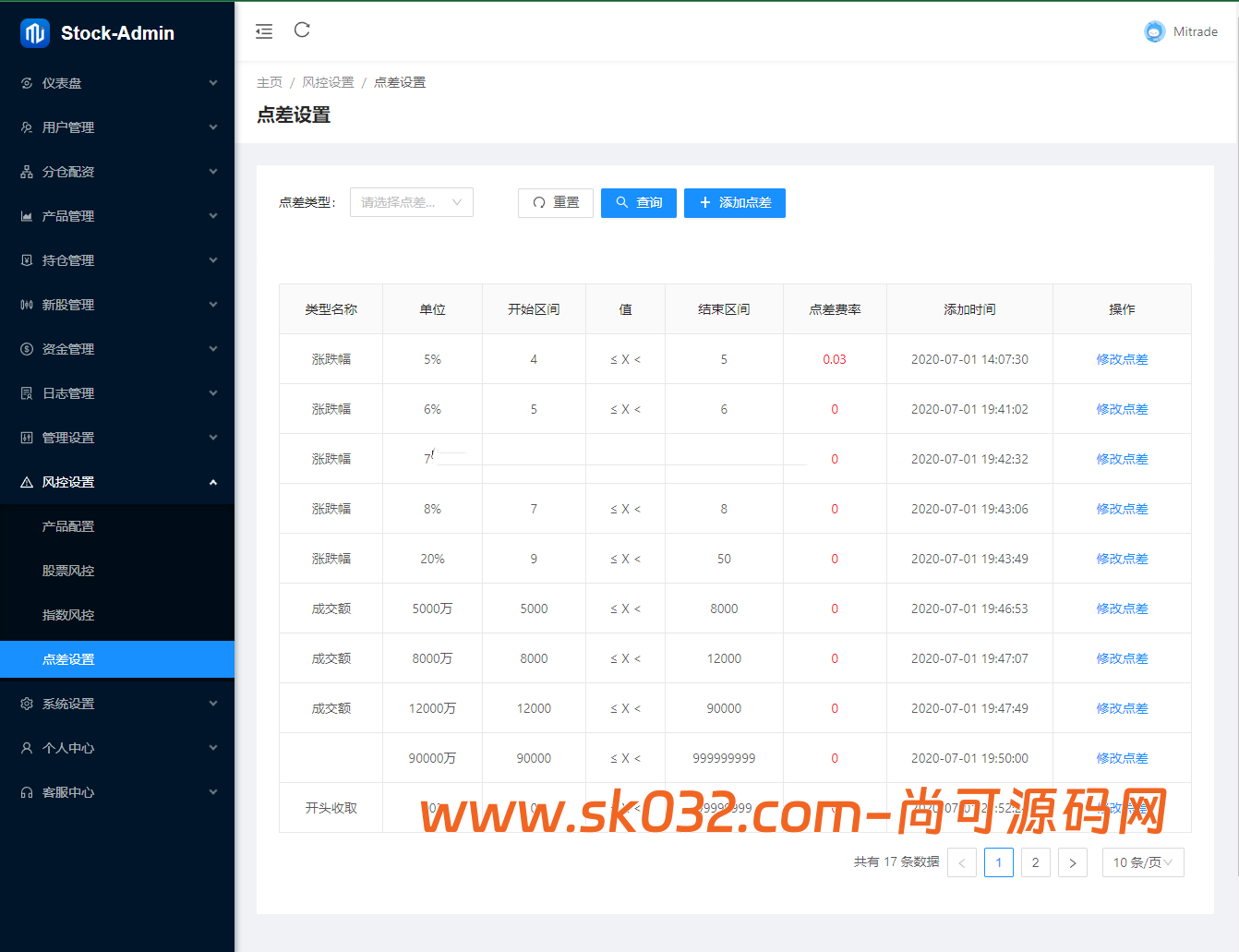Screen dimensions: 1239x952
Task: Open 修改点差 link on the first row
Action: coord(1122,358)
